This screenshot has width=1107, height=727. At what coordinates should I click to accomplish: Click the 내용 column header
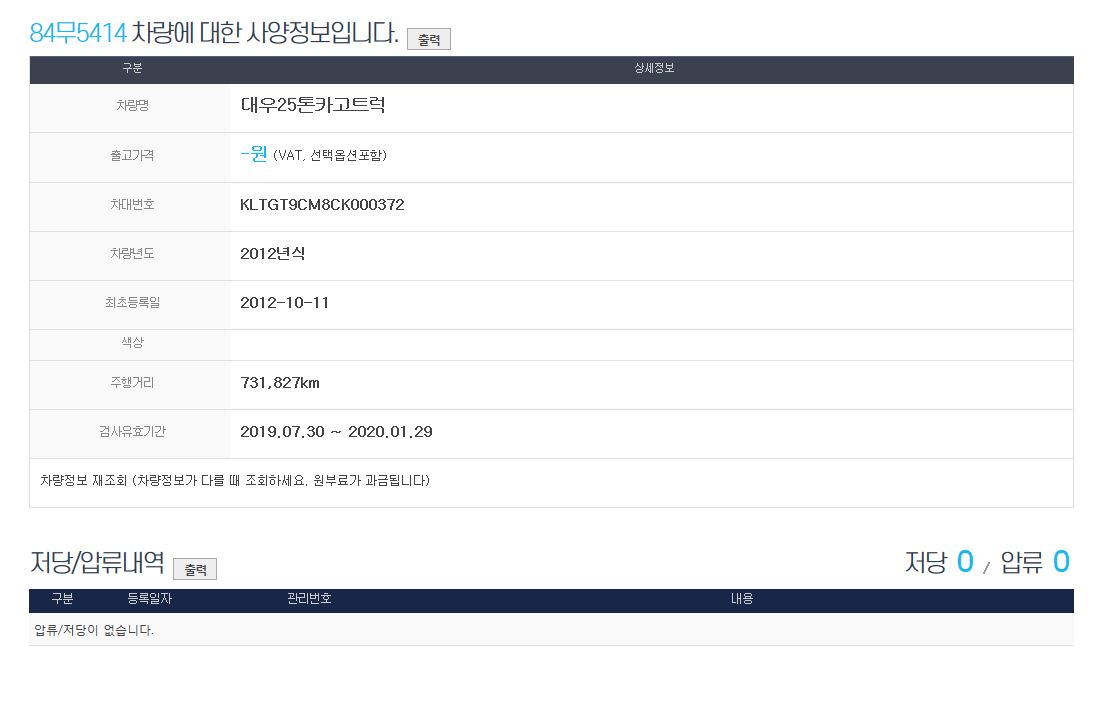[x=741, y=599]
